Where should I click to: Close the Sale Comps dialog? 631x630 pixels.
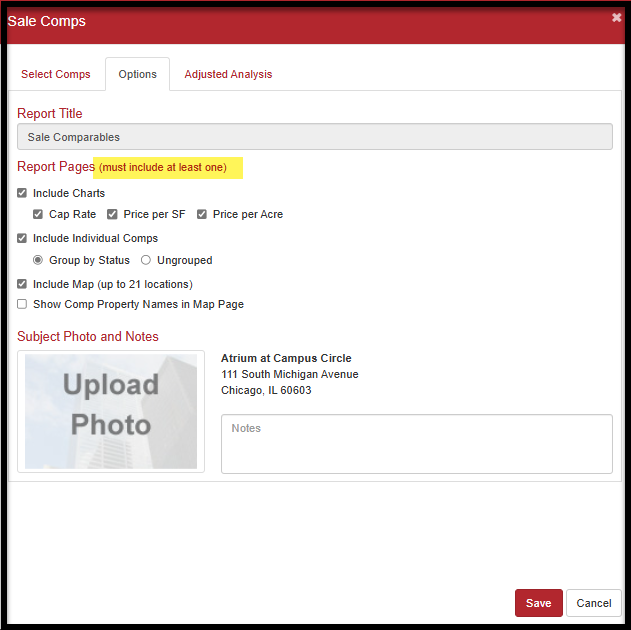(616, 17)
